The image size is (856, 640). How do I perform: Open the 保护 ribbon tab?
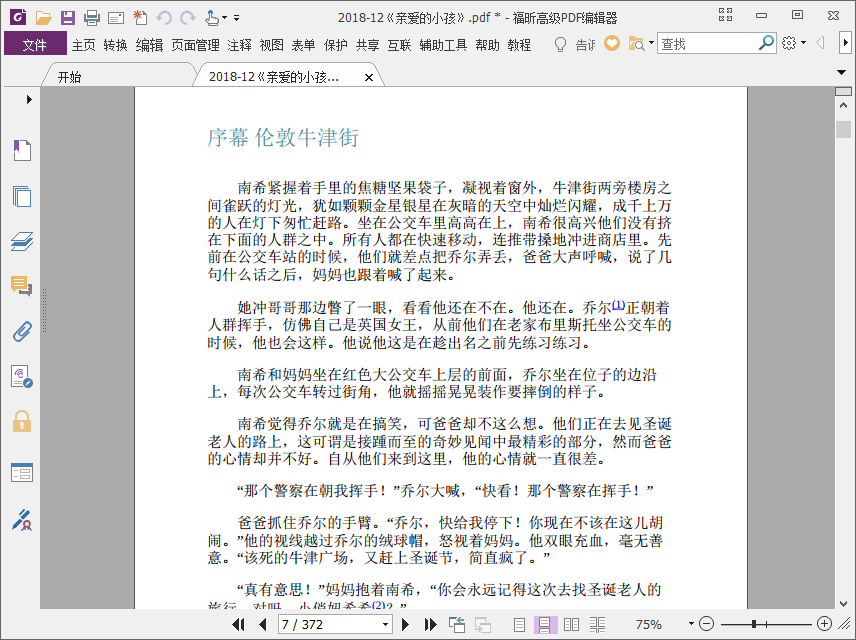pyautogui.click(x=336, y=45)
